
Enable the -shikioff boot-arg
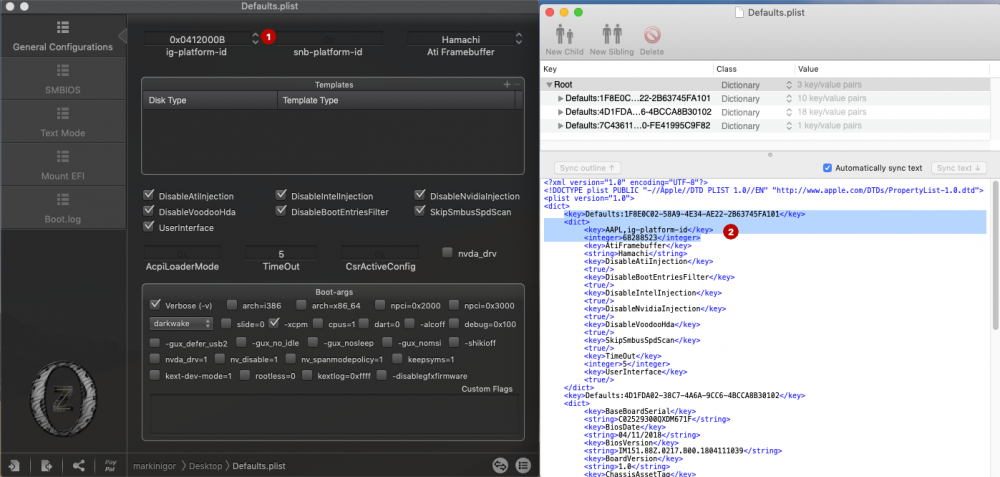click(454, 342)
